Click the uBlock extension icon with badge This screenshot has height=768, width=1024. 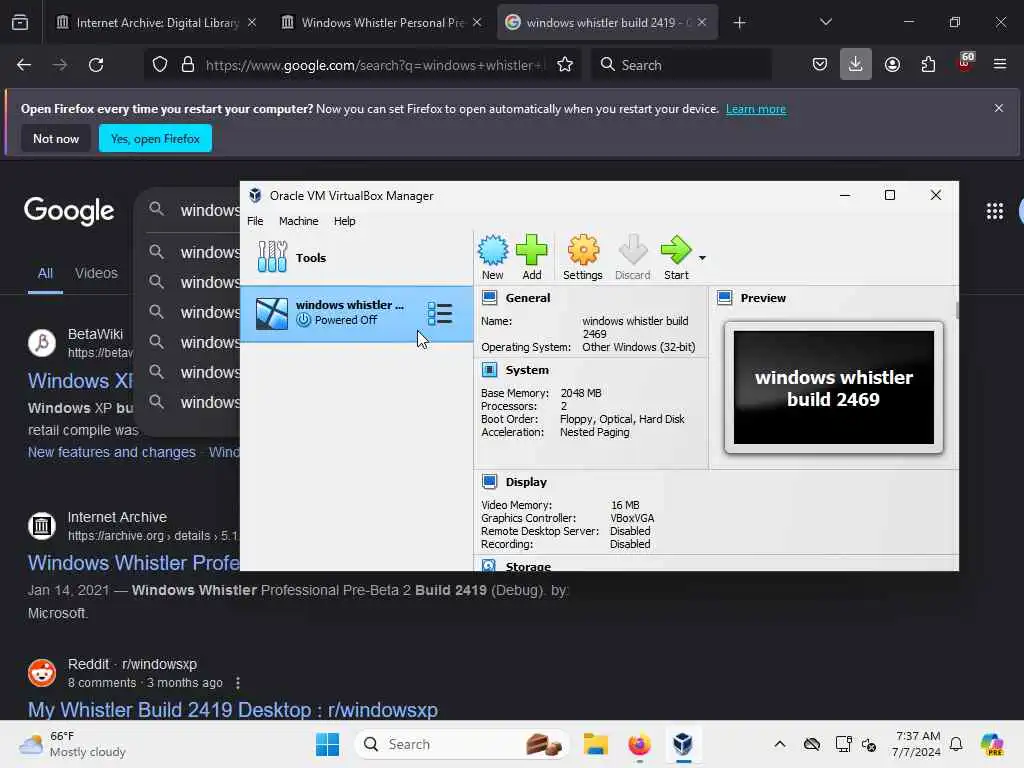(x=965, y=63)
